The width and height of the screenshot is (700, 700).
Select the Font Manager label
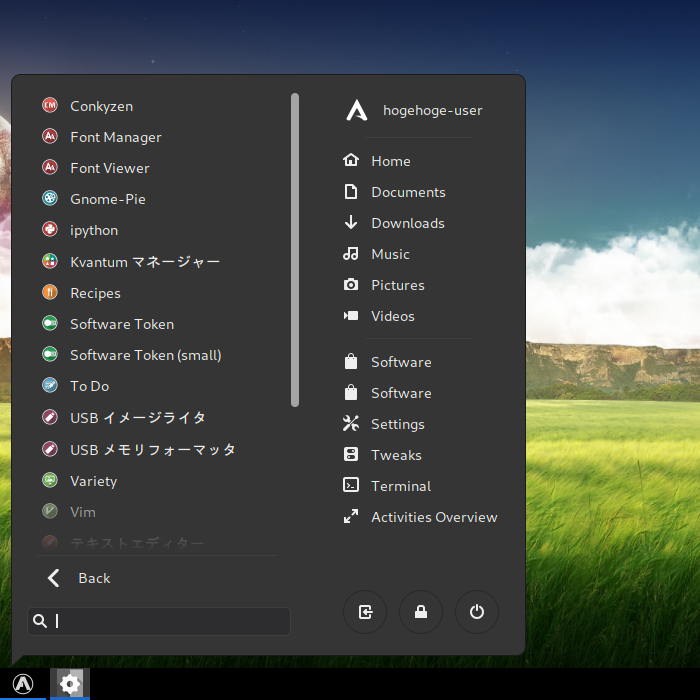click(x=116, y=137)
